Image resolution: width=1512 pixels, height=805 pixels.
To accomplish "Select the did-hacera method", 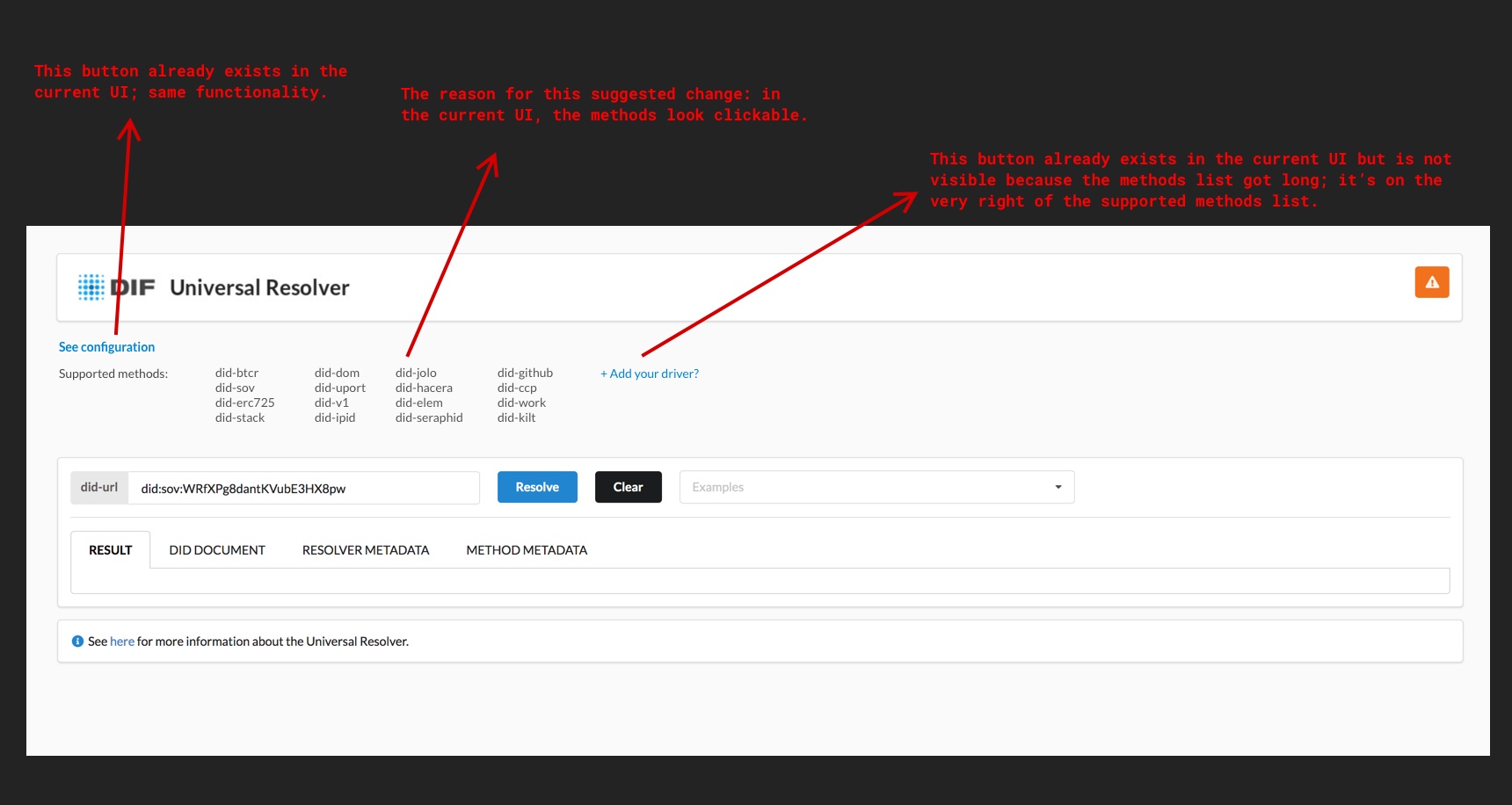I will (x=424, y=388).
